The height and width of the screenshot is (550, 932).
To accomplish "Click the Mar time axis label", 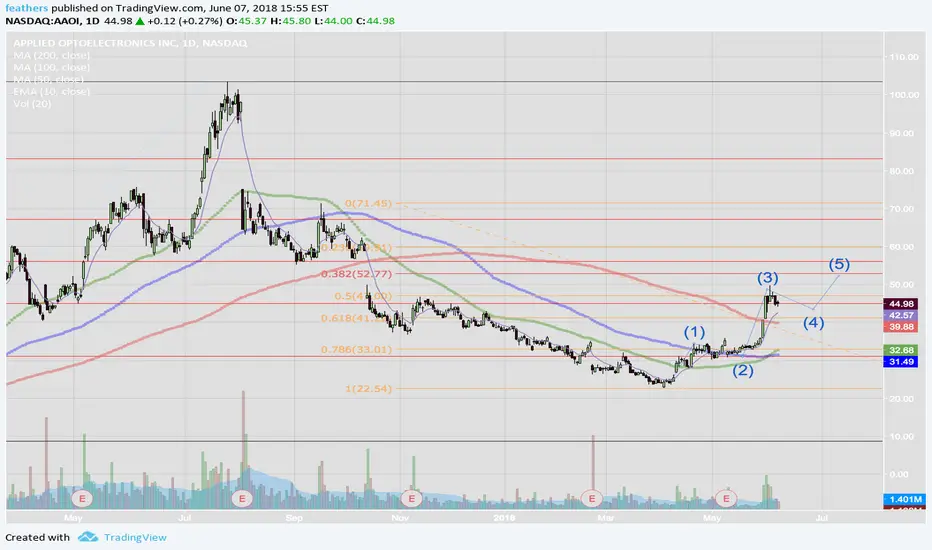I will (606, 518).
